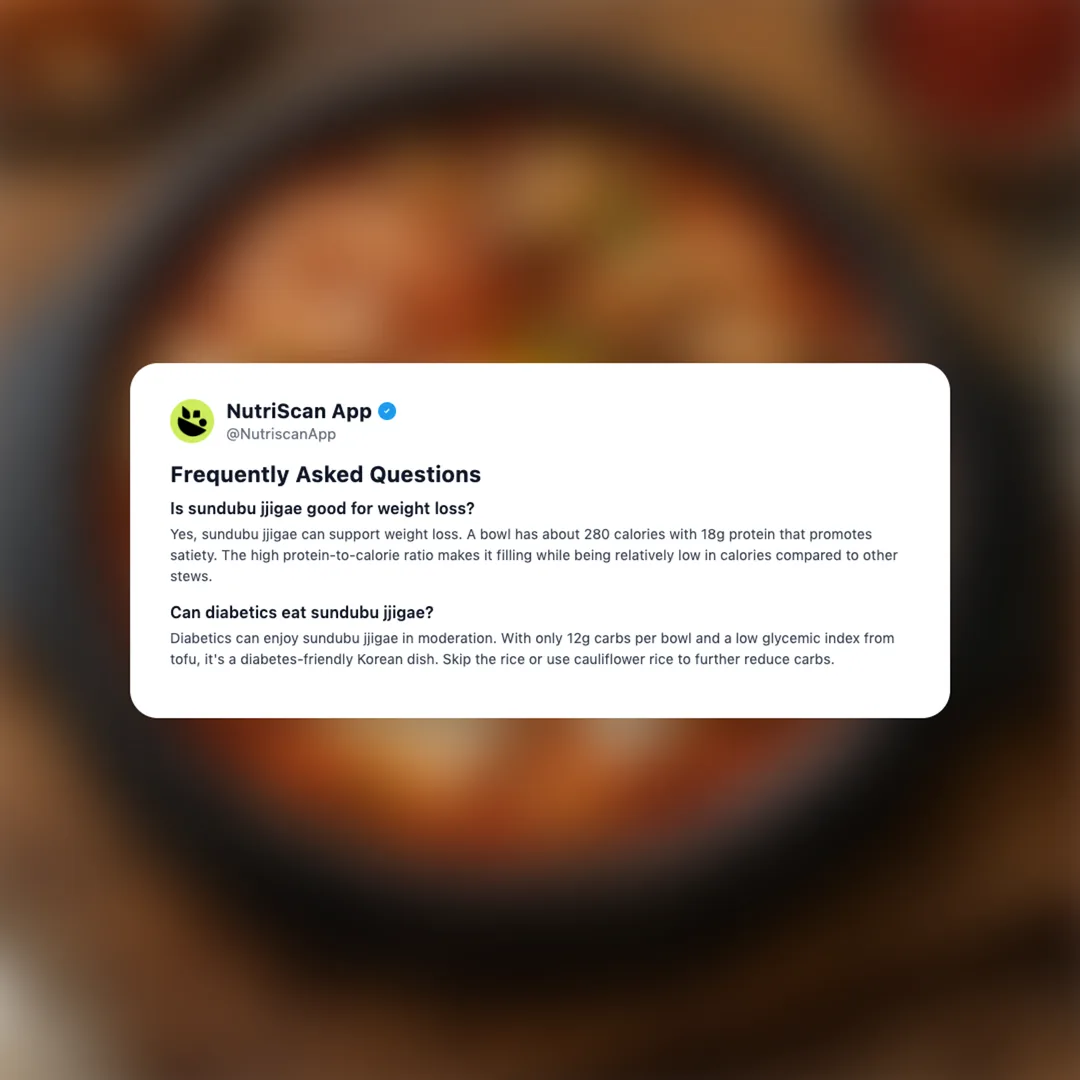
Task: Click the diabetics question heading
Action: tap(302, 612)
